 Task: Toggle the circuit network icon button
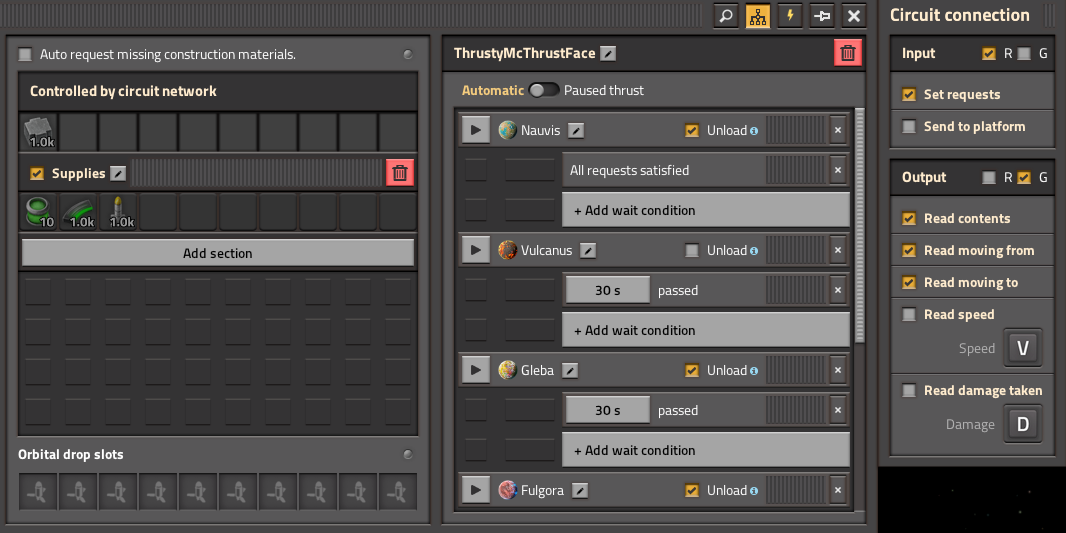tap(758, 16)
